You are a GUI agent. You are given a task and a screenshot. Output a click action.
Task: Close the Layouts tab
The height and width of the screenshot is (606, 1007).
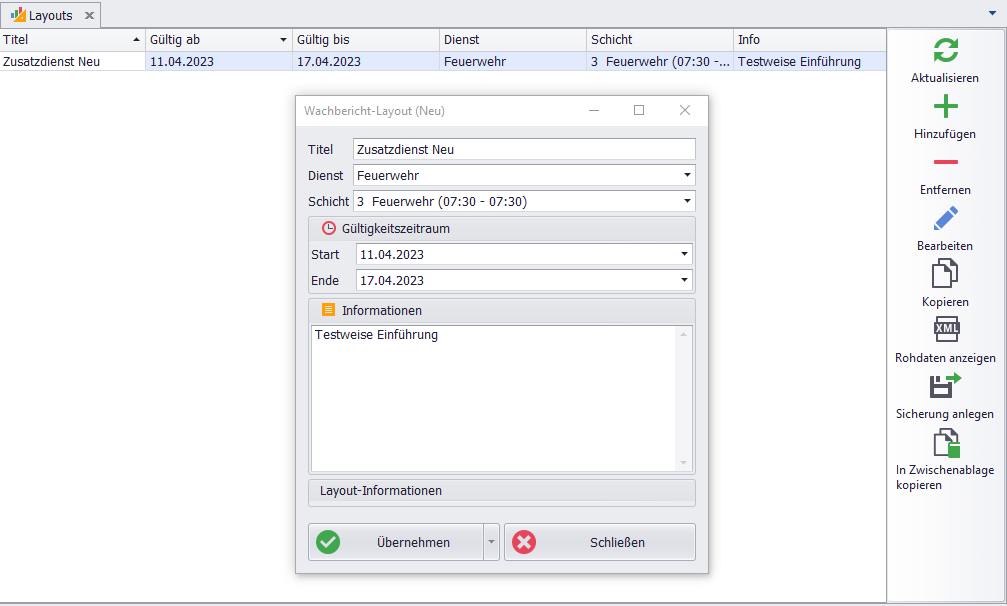[89, 16]
